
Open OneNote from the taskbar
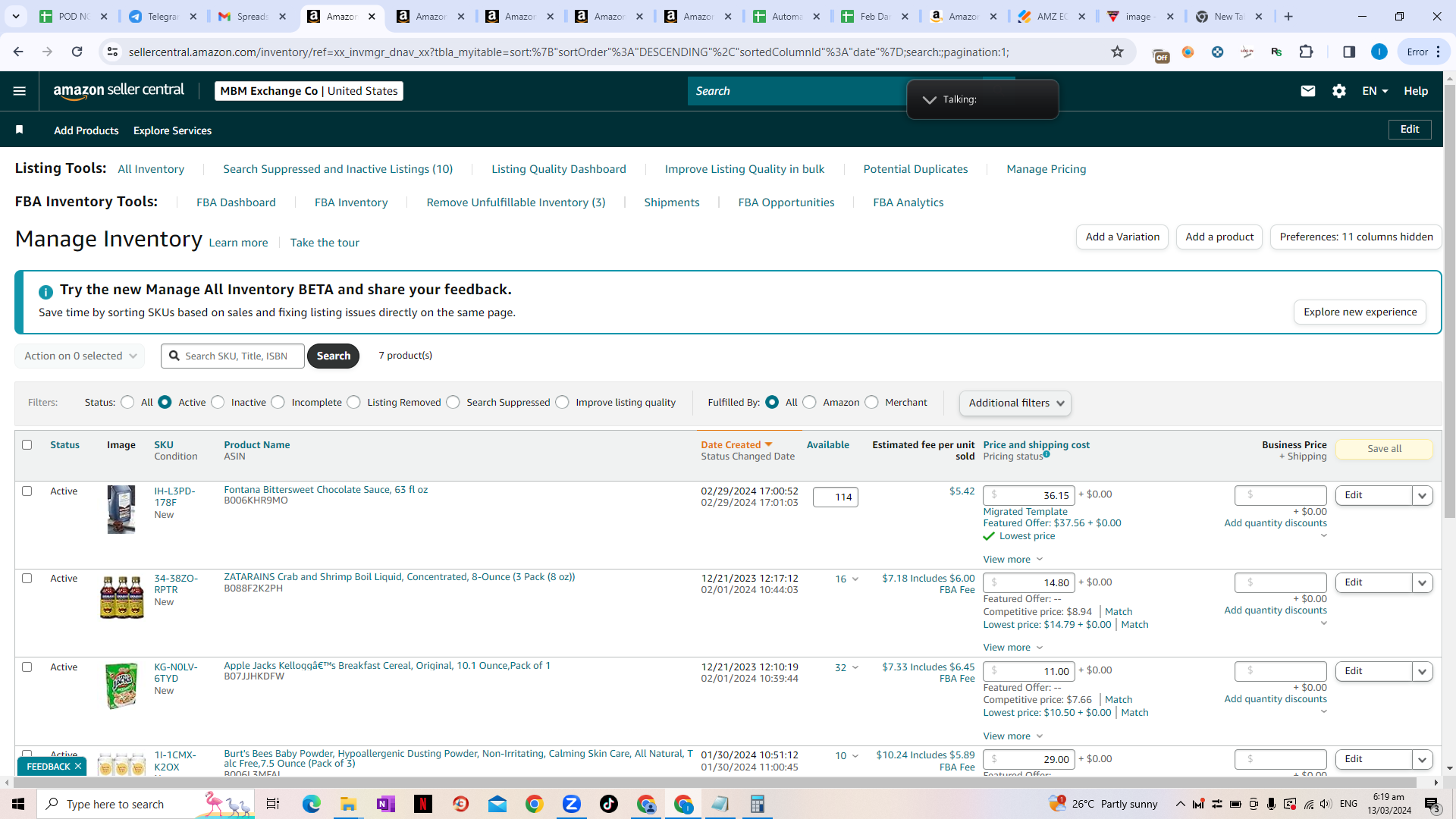(385, 804)
